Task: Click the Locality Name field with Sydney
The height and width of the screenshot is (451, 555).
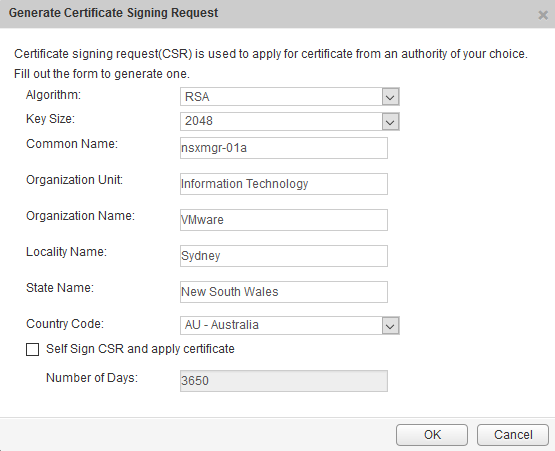Action: pyautogui.click(x=284, y=256)
